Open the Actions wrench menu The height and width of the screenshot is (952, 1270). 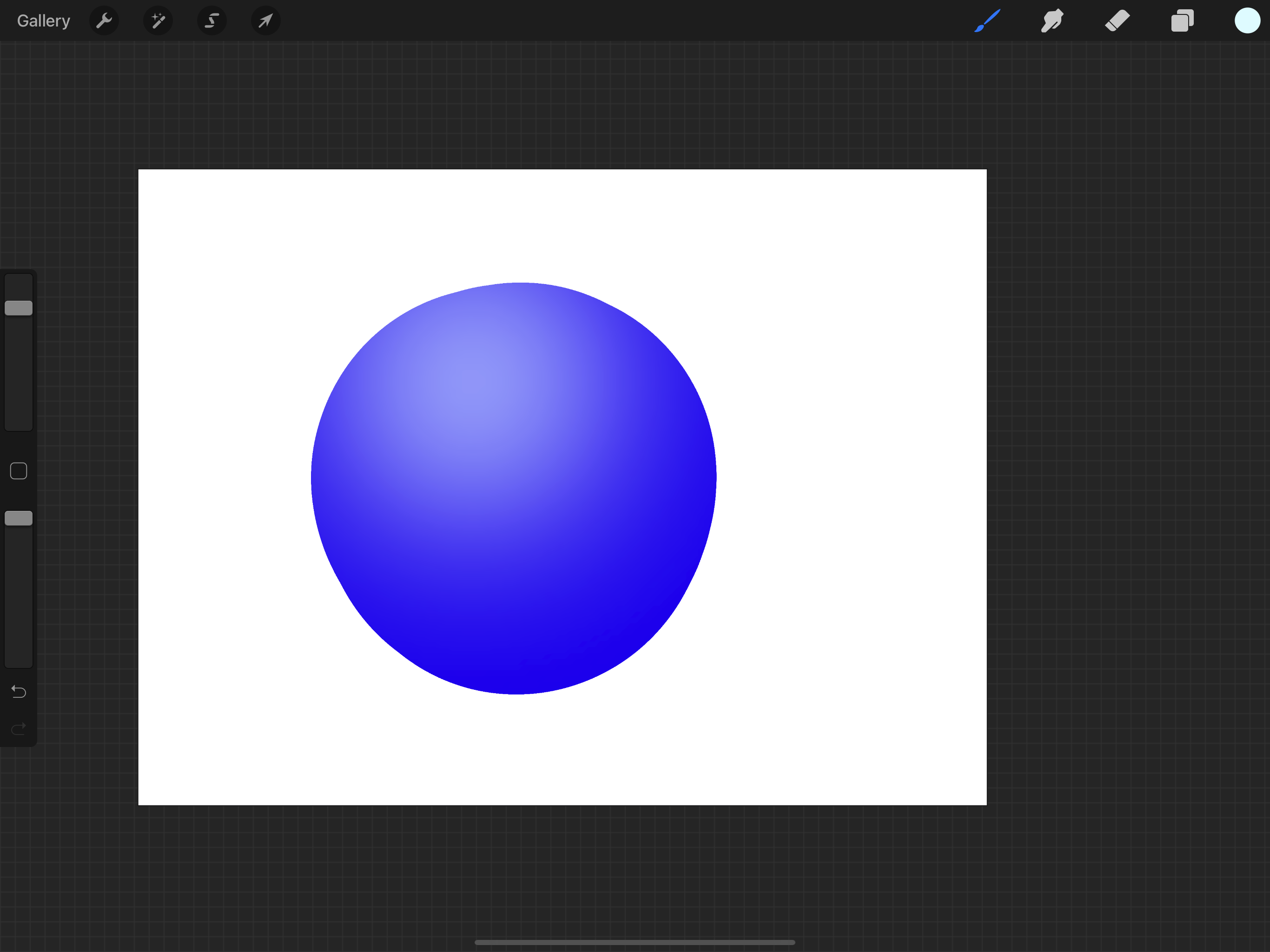(x=104, y=21)
